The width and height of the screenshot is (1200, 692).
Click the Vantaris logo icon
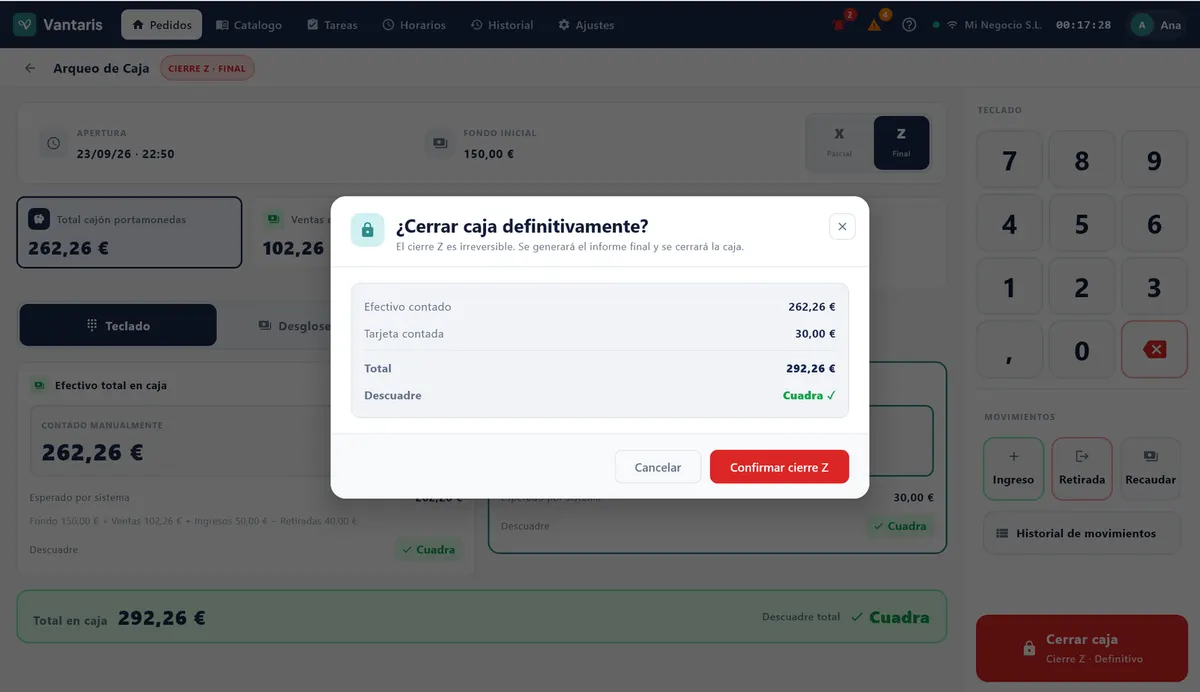[25, 25]
